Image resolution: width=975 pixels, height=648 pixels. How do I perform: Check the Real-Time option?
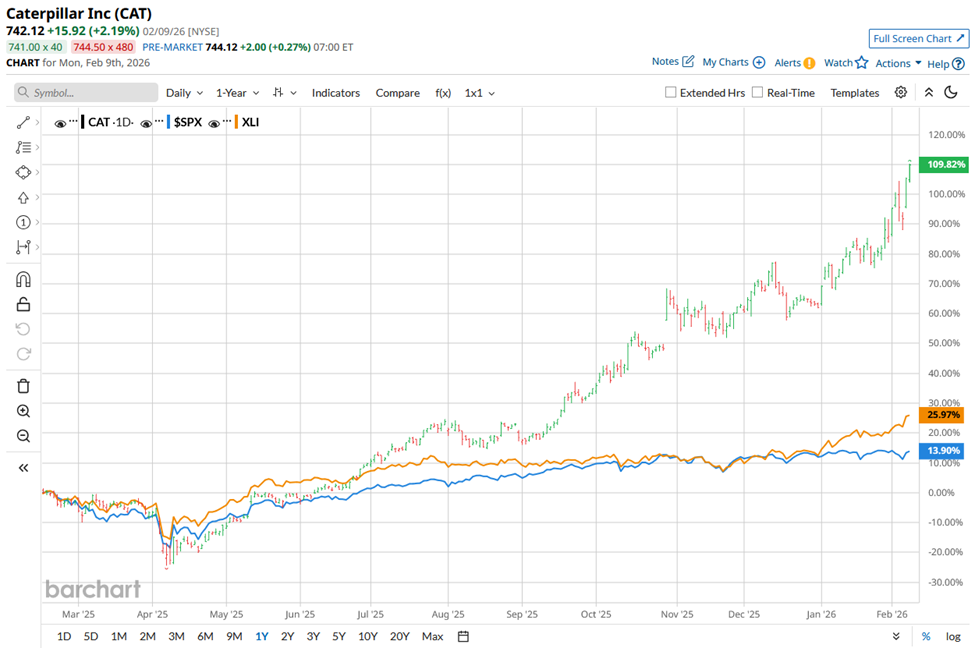pos(757,93)
